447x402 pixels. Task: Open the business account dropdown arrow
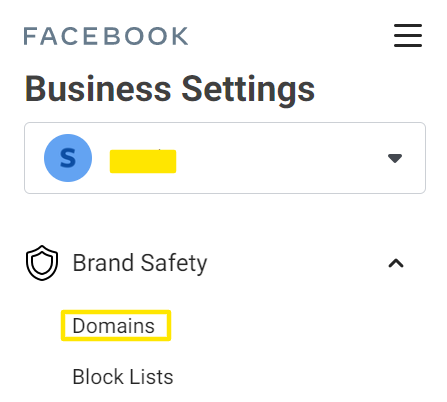click(x=395, y=158)
